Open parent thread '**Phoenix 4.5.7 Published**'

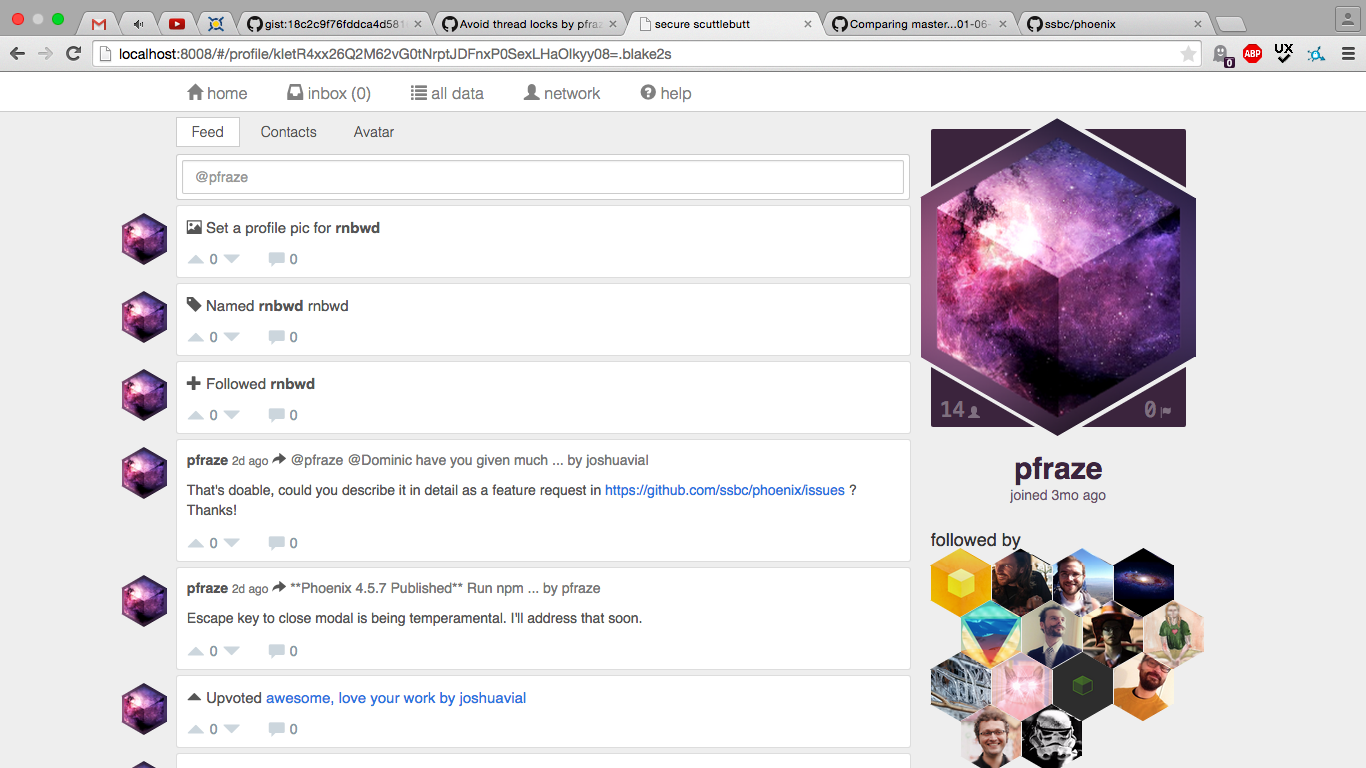click(x=445, y=588)
